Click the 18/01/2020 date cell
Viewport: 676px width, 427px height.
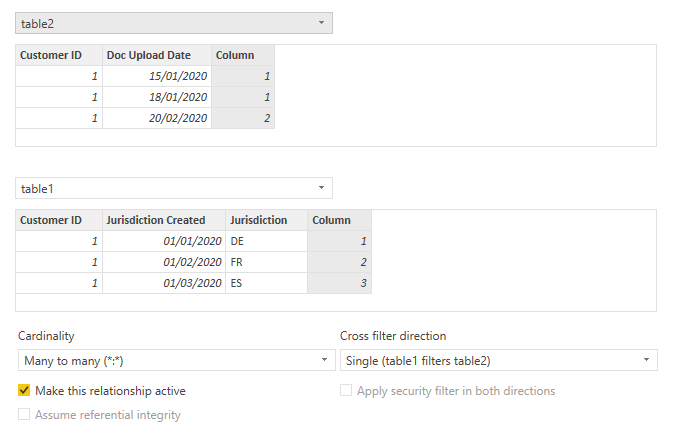click(157, 97)
